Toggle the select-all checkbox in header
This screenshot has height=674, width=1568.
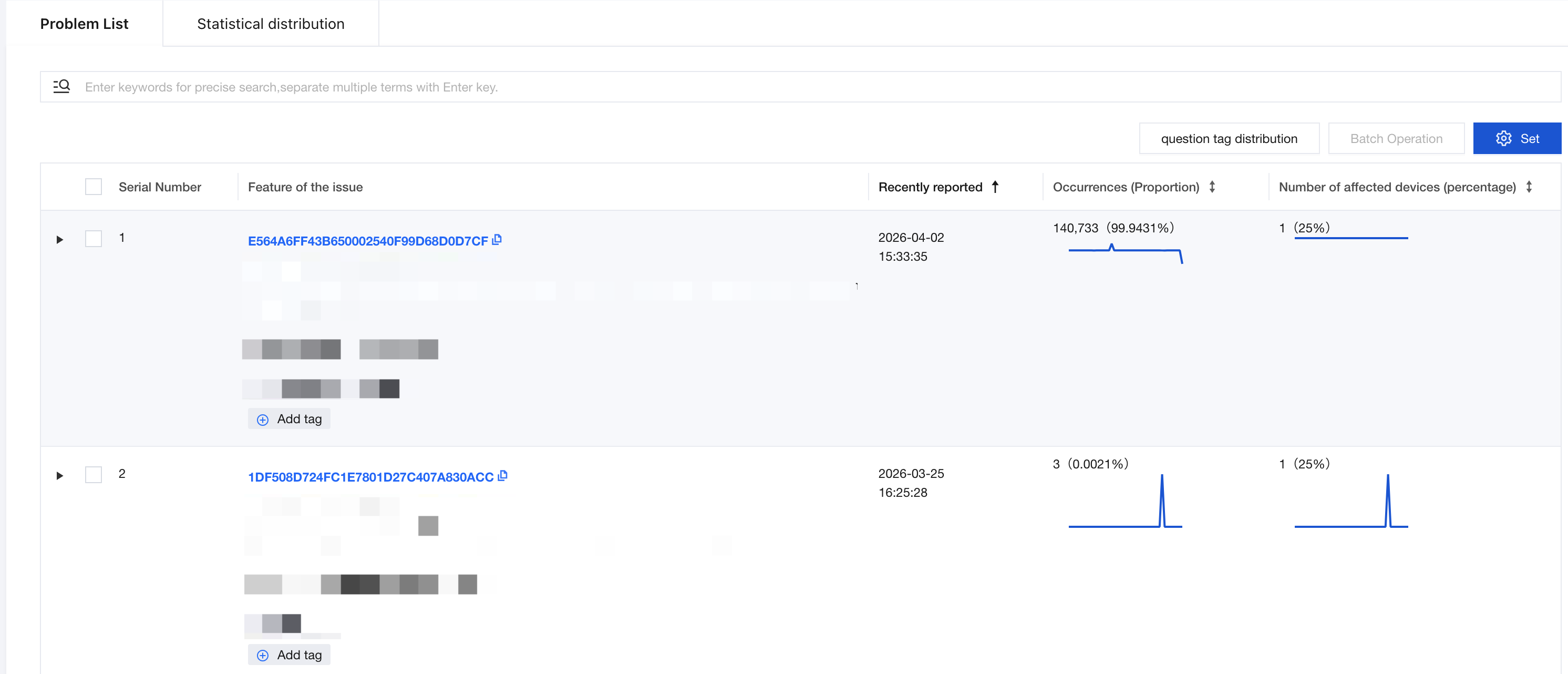click(93, 186)
